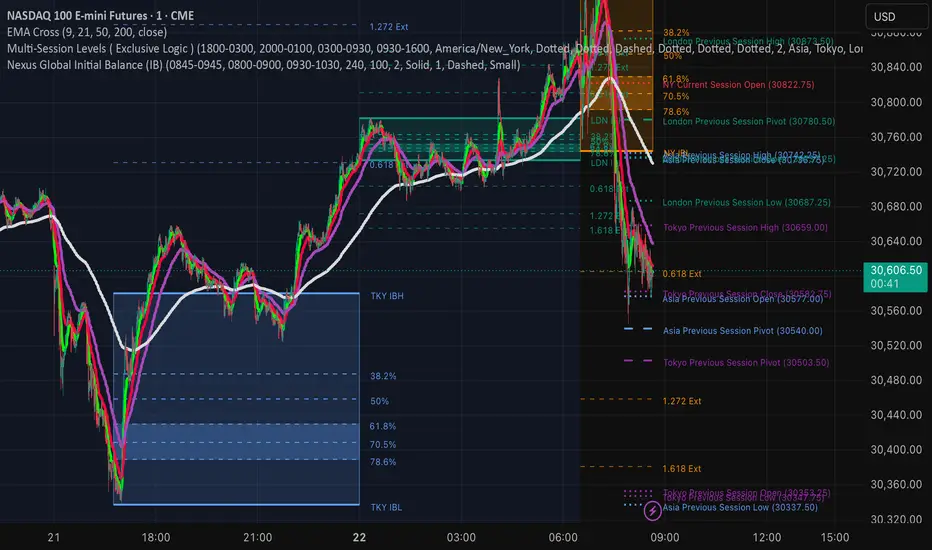Click the 12:00 time axis label
Image resolution: width=932 pixels, height=550 pixels.
767,538
